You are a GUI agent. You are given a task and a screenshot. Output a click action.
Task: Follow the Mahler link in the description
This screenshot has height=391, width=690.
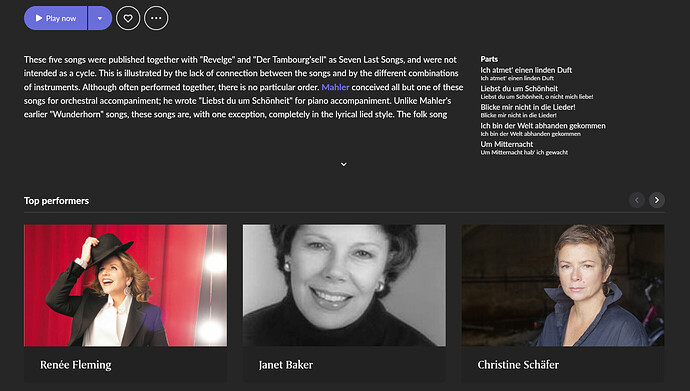tap(335, 87)
